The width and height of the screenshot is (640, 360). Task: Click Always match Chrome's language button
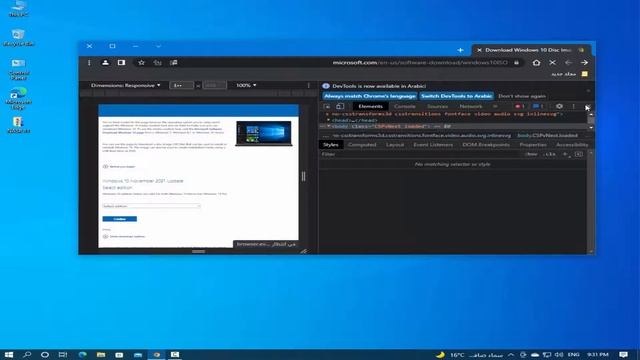pyautogui.click(x=370, y=96)
